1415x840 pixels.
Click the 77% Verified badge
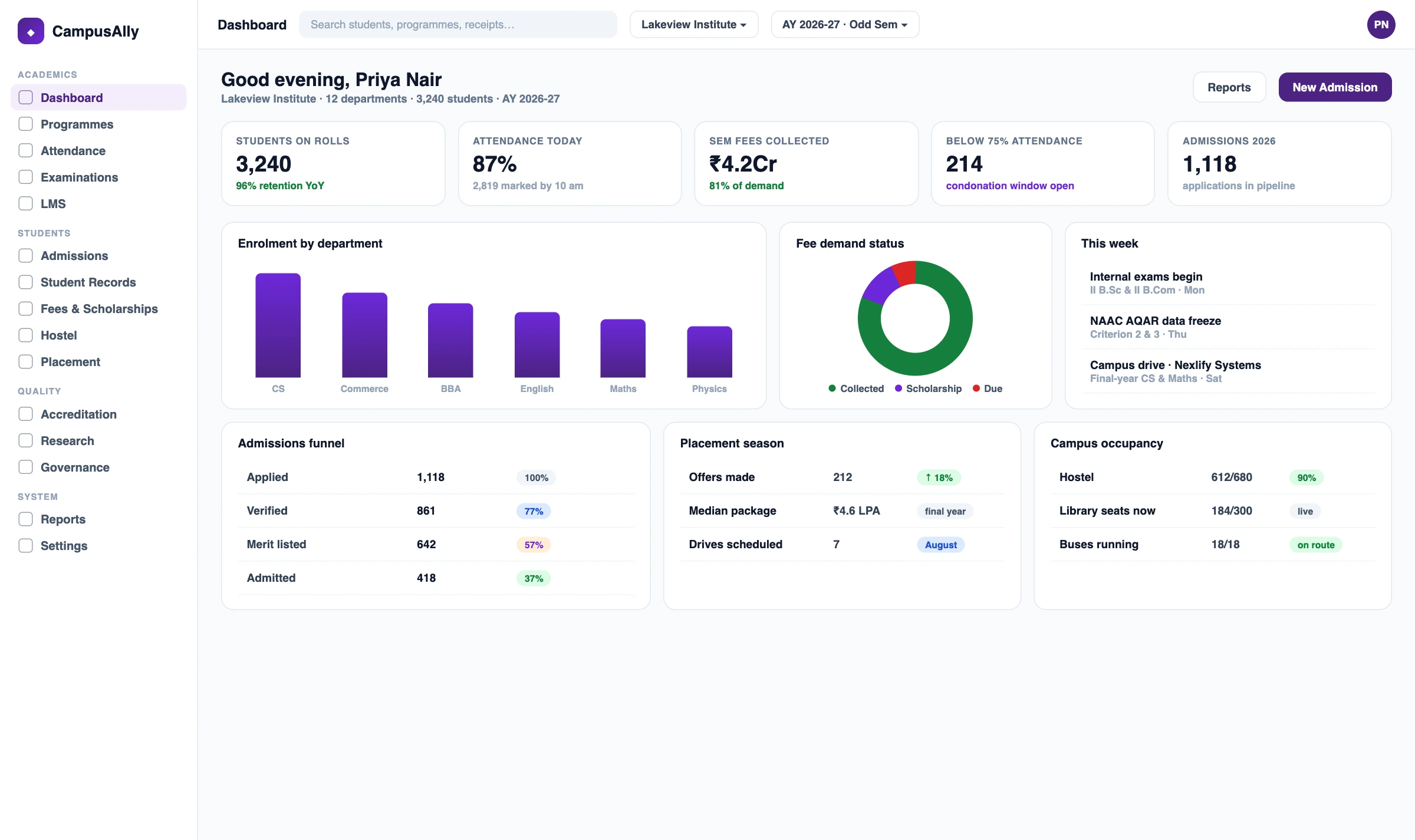[x=534, y=511]
